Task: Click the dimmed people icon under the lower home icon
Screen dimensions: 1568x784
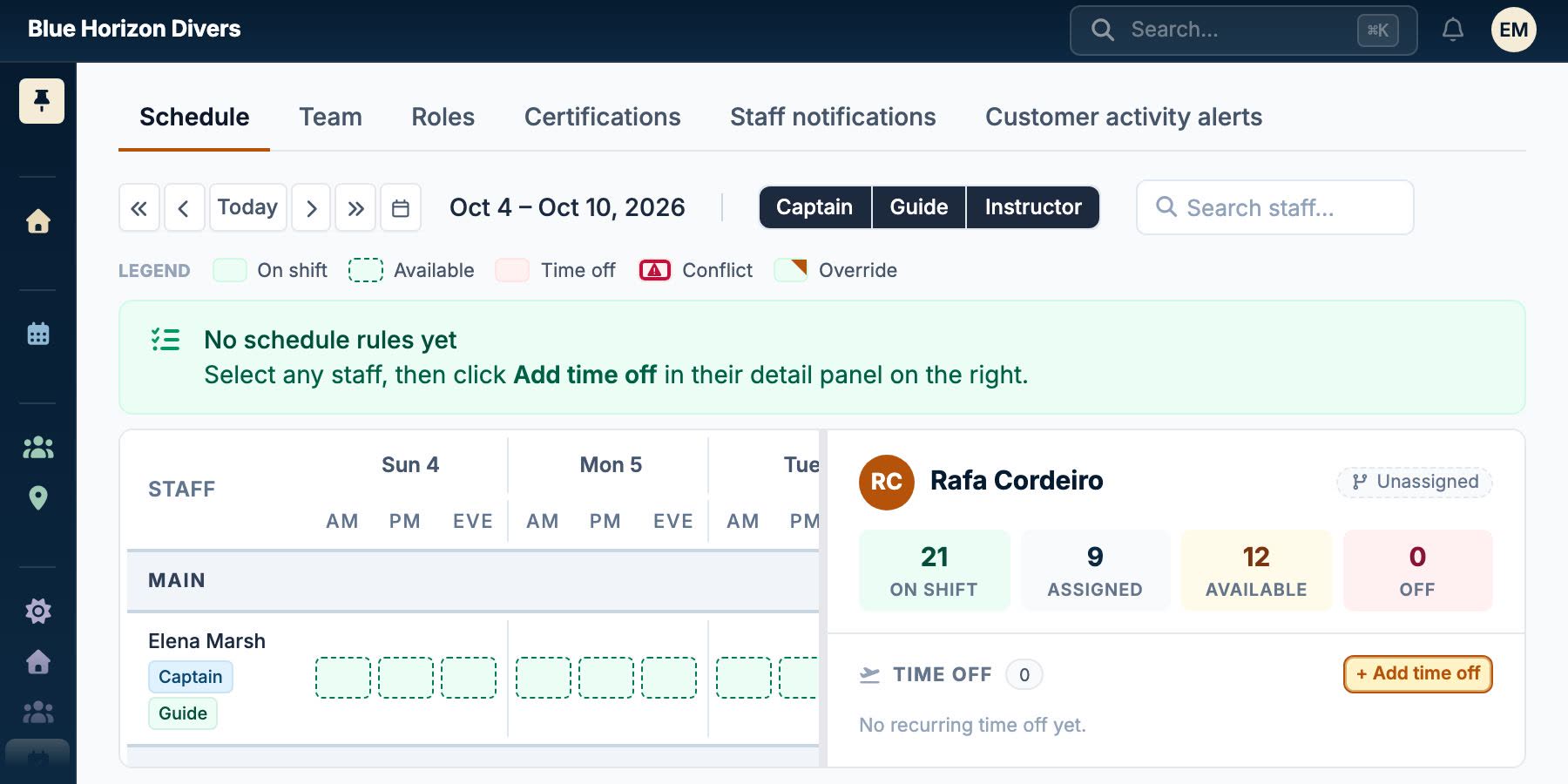Action: coord(38,713)
